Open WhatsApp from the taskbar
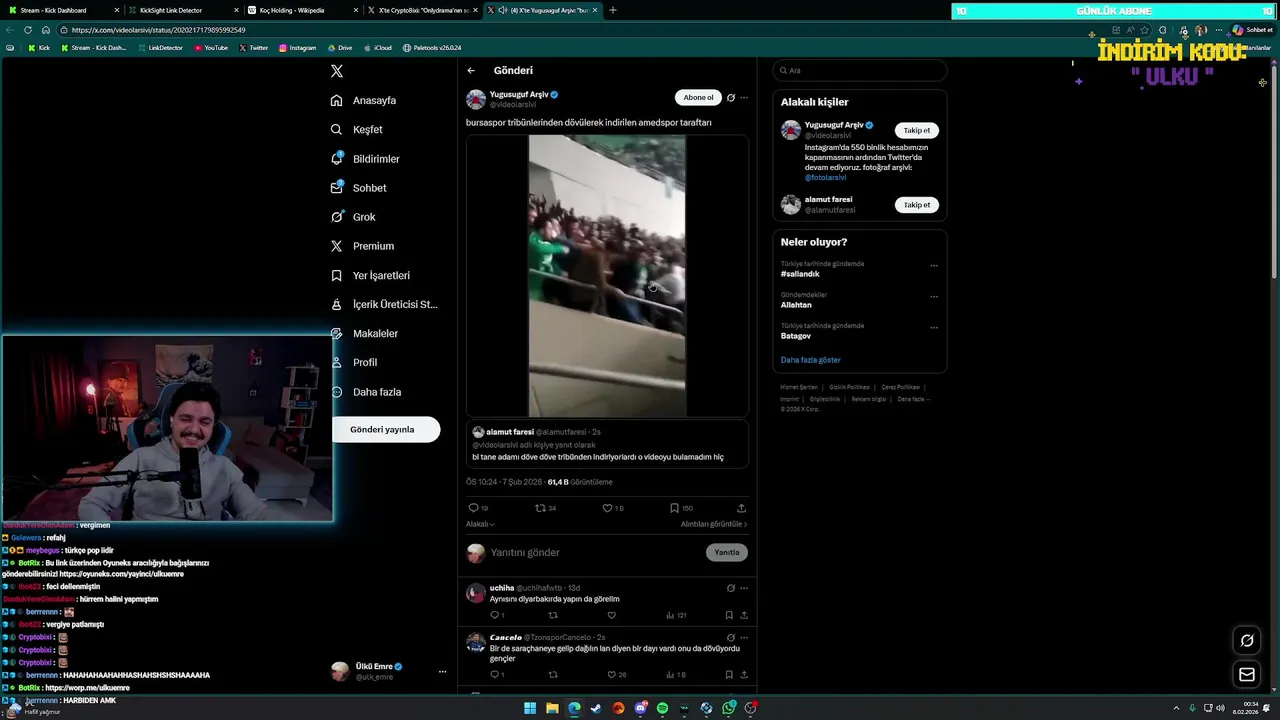Image resolution: width=1280 pixels, height=720 pixels. click(729, 708)
